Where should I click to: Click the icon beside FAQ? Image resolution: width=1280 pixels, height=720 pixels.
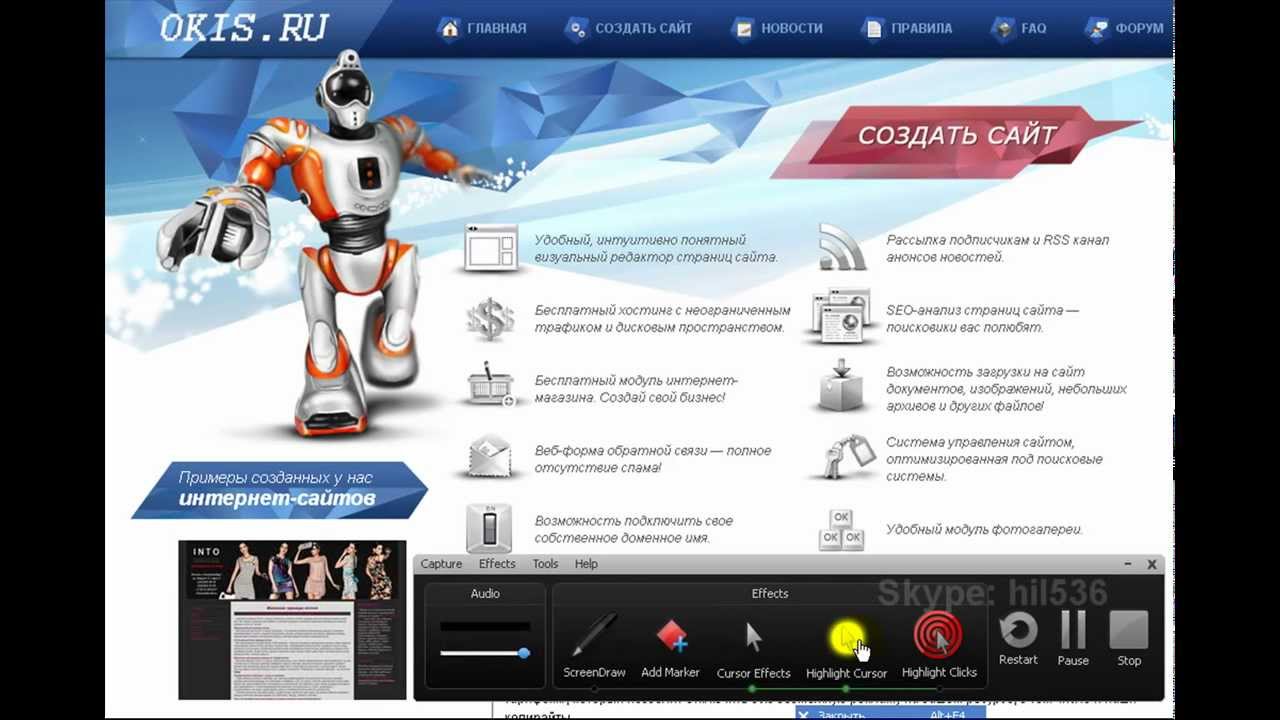pos(1002,29)
